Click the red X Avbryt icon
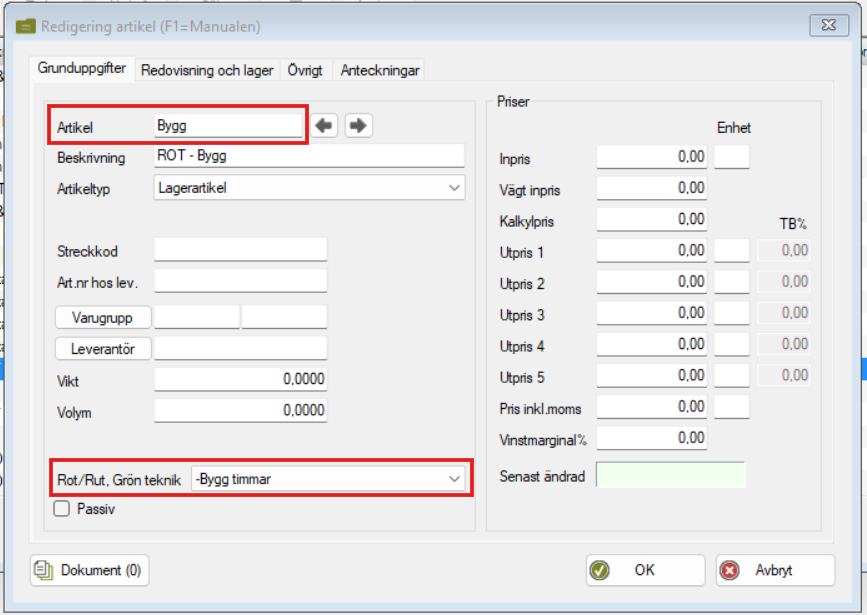This screenshot has height=615, width=867. (730, 570)
